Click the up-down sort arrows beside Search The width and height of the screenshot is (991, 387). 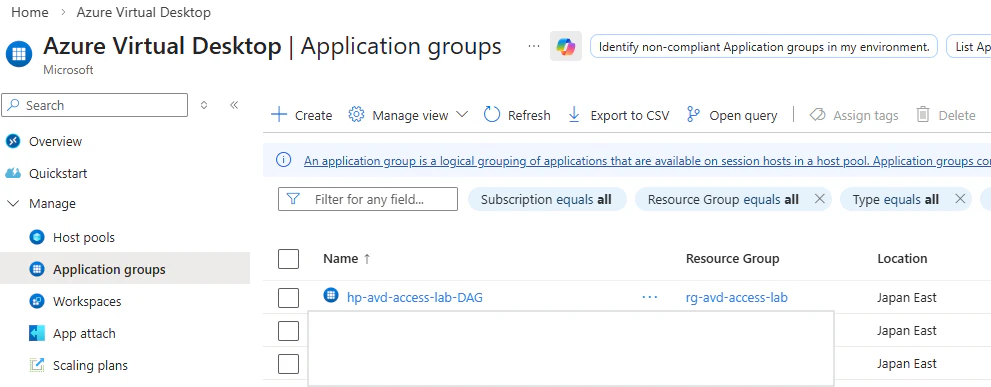[x=204, y=105]
